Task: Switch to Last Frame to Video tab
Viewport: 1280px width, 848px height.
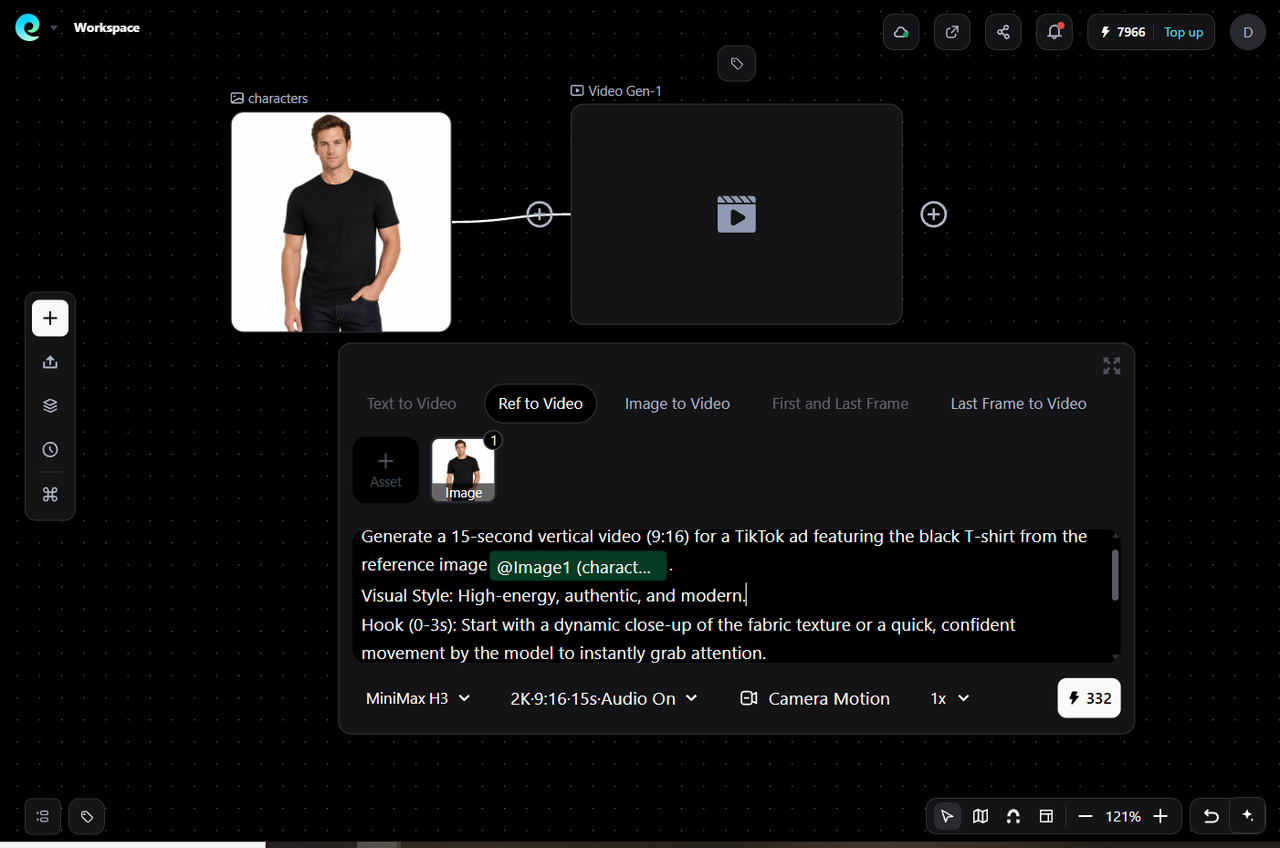Action: point(1018,404)
